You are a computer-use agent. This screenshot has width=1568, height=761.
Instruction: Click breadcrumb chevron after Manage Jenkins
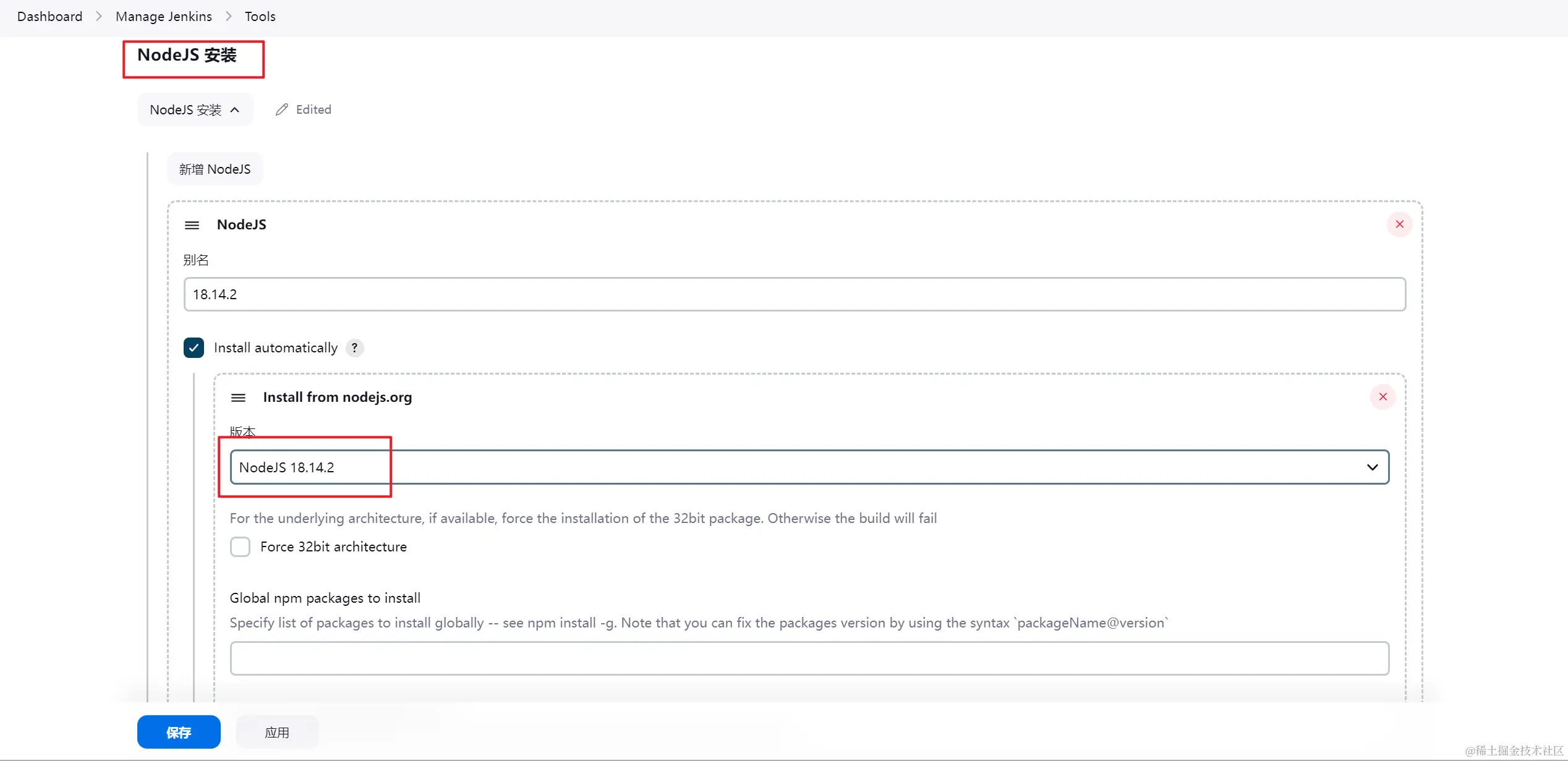tap(228, 17)
